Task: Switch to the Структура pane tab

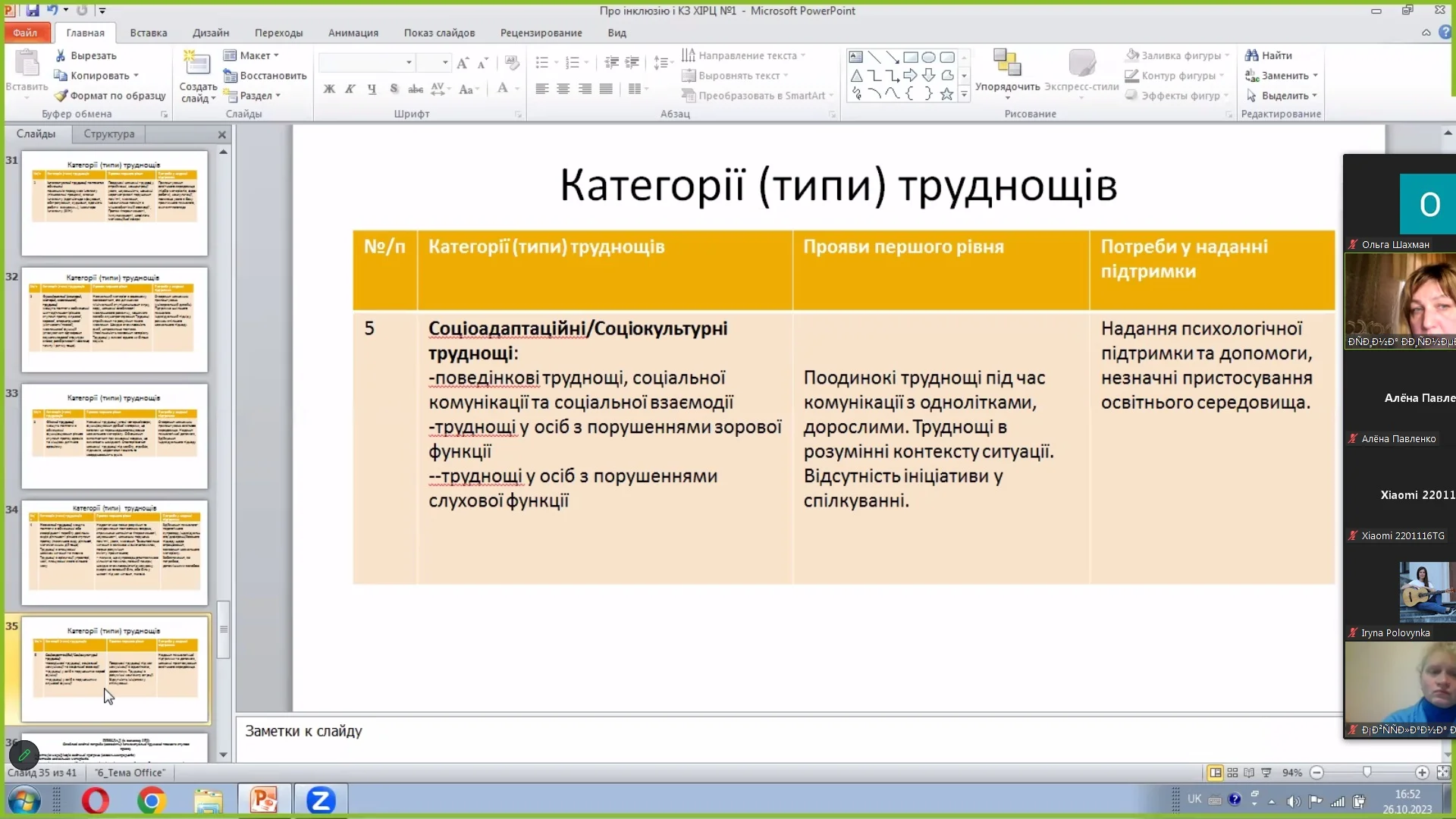Action: (109, 133)
